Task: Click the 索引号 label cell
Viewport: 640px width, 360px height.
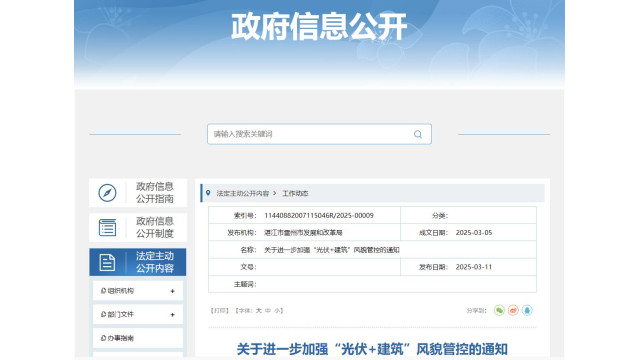Action: [x=245, y=216]
